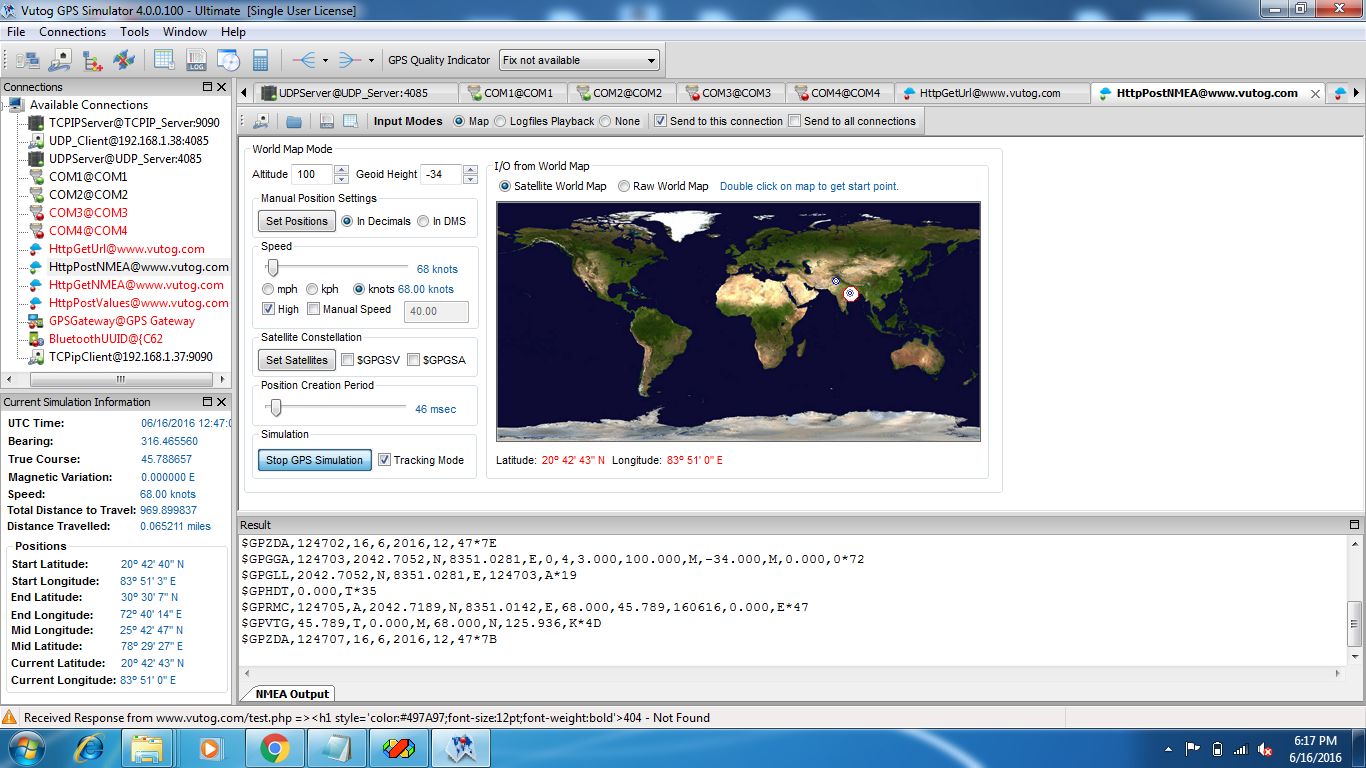This screenshot has height=768, width=1366.
Task: Uncheck the Tracking Mode checkbox
Action: (x=385, y=460)
